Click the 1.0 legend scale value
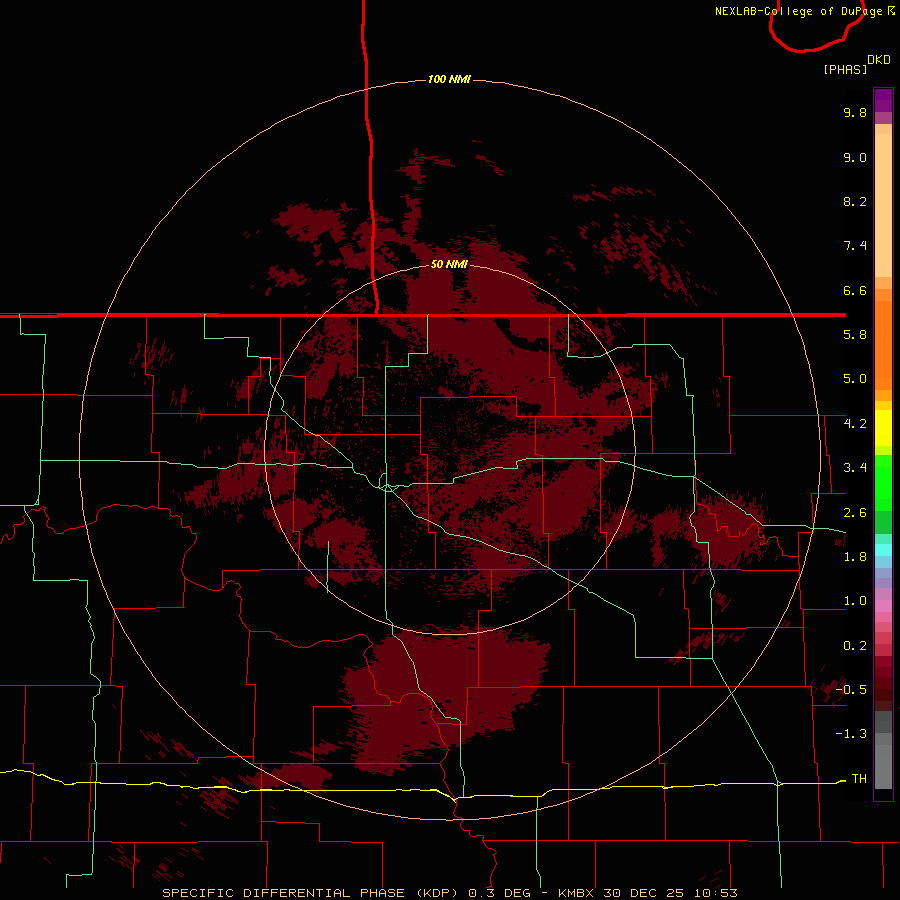Image resolution: width=900 pixels, height=900 pixels. tap(855, 601)
